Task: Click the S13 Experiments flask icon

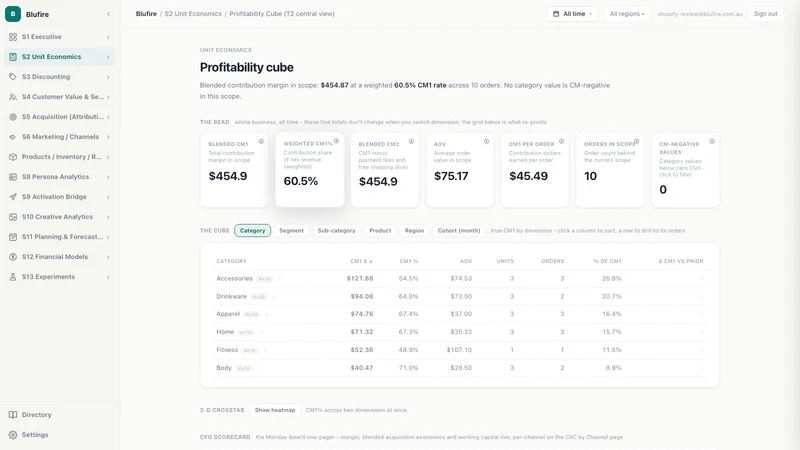Action: point(13,277)
